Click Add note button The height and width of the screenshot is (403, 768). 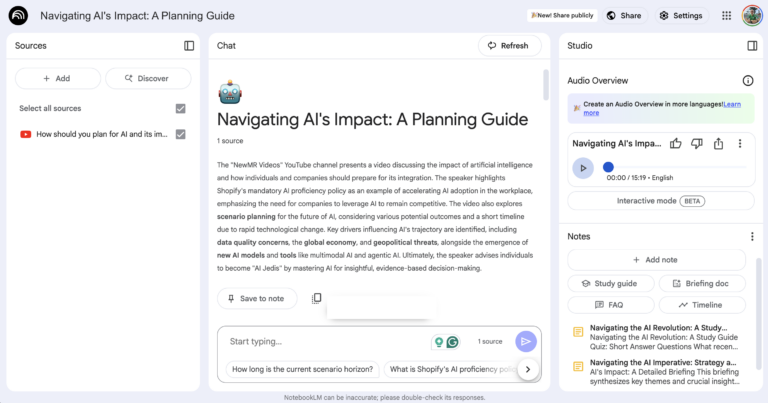[x=656, y=260]
